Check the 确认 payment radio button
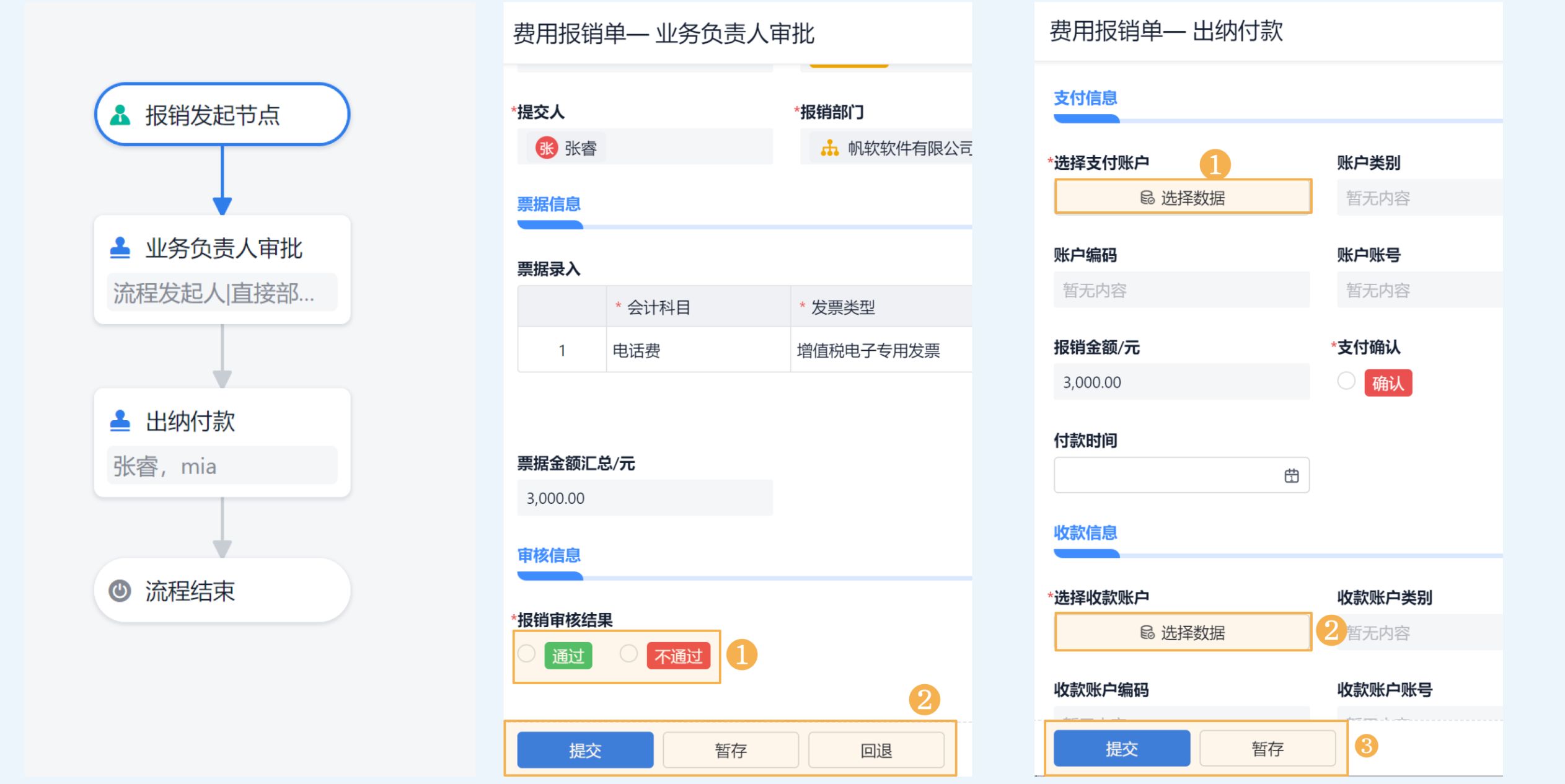Image resolution: width=1565 pixels, height=784 pixels. pyautogui.click(x=1346, y=381)
